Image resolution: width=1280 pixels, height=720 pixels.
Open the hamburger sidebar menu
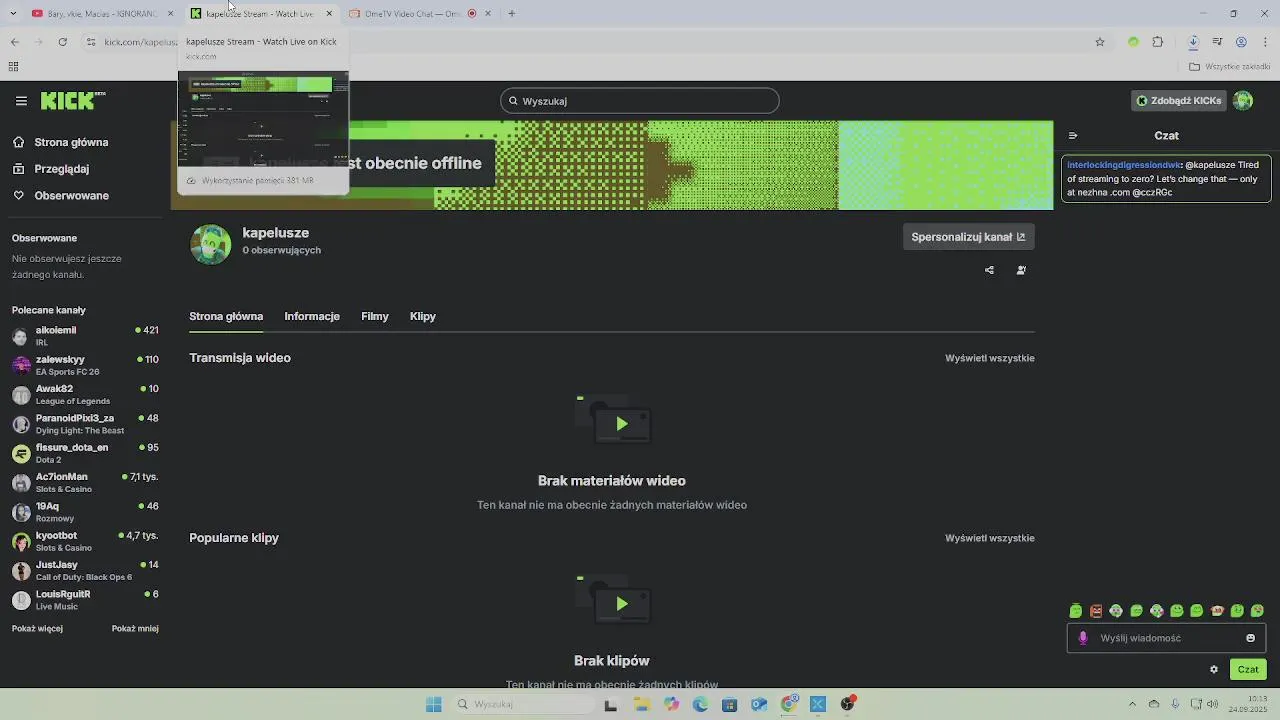coord(21,101)
